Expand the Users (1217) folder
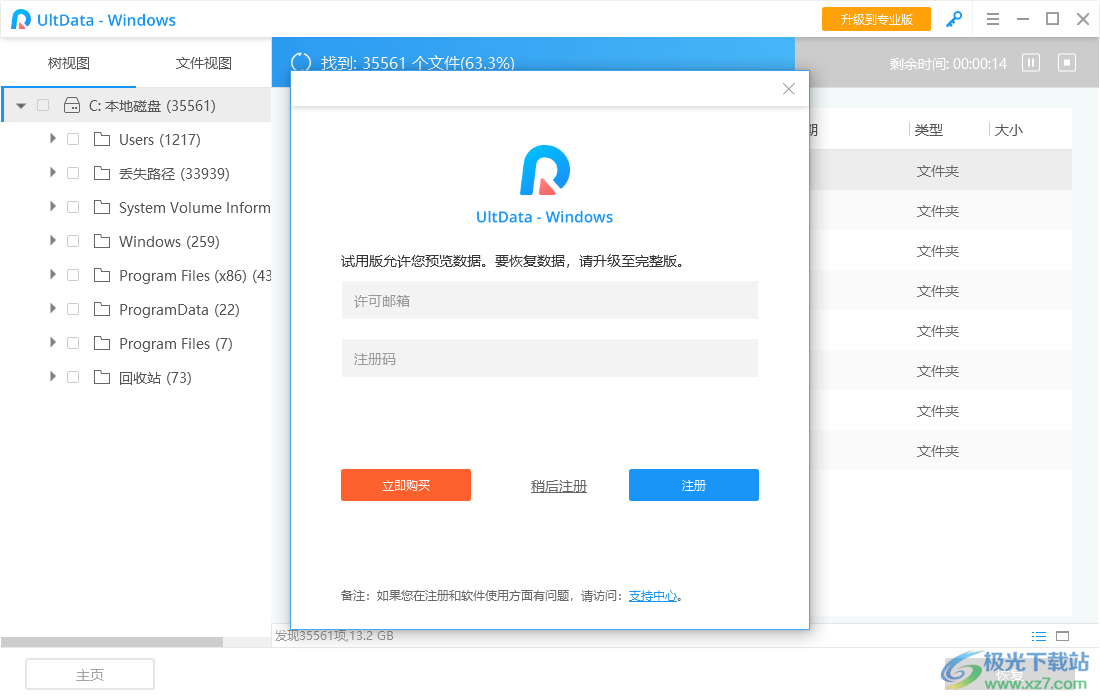The width and height of the screenshot is (1100, 700). coord(53,139)
